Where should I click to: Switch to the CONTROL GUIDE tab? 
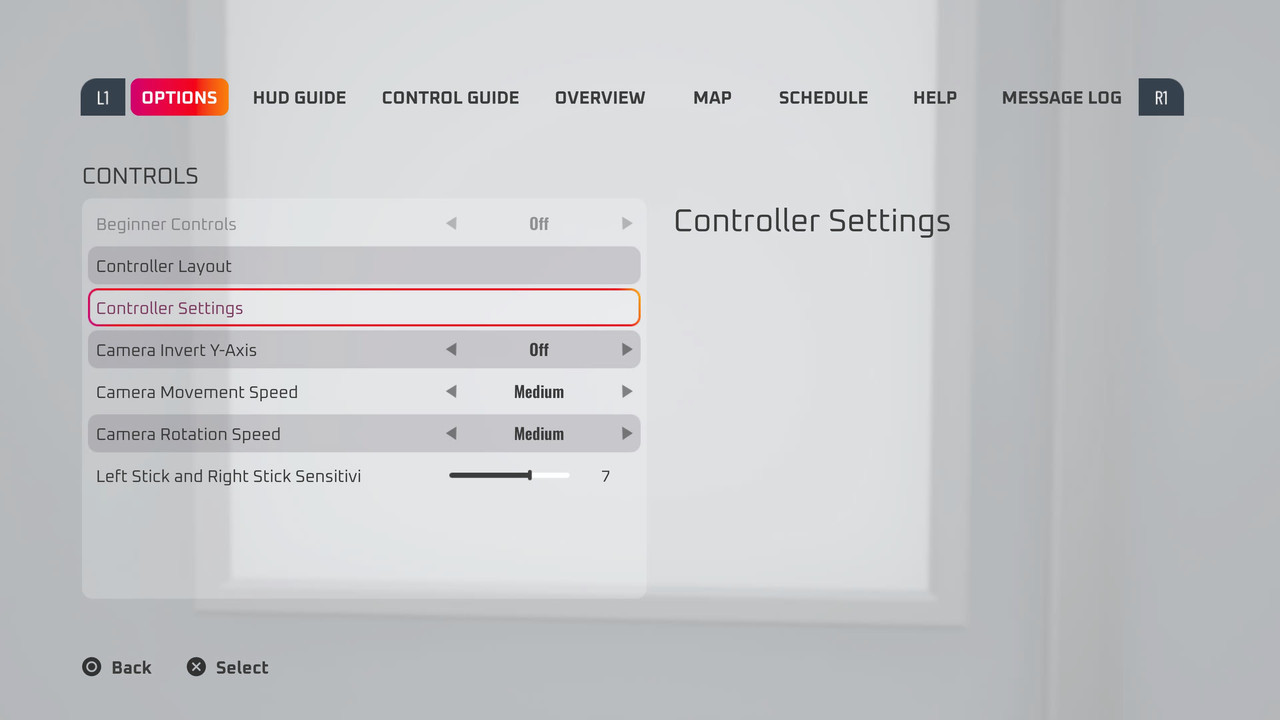pyautogui.click(x=450, y=98)
